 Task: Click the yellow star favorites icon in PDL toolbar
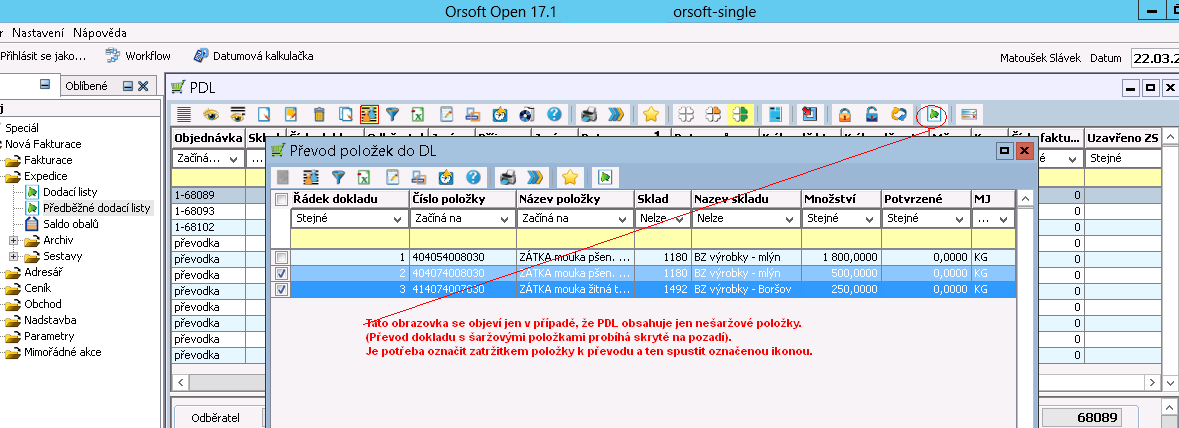tap(650, 114)
